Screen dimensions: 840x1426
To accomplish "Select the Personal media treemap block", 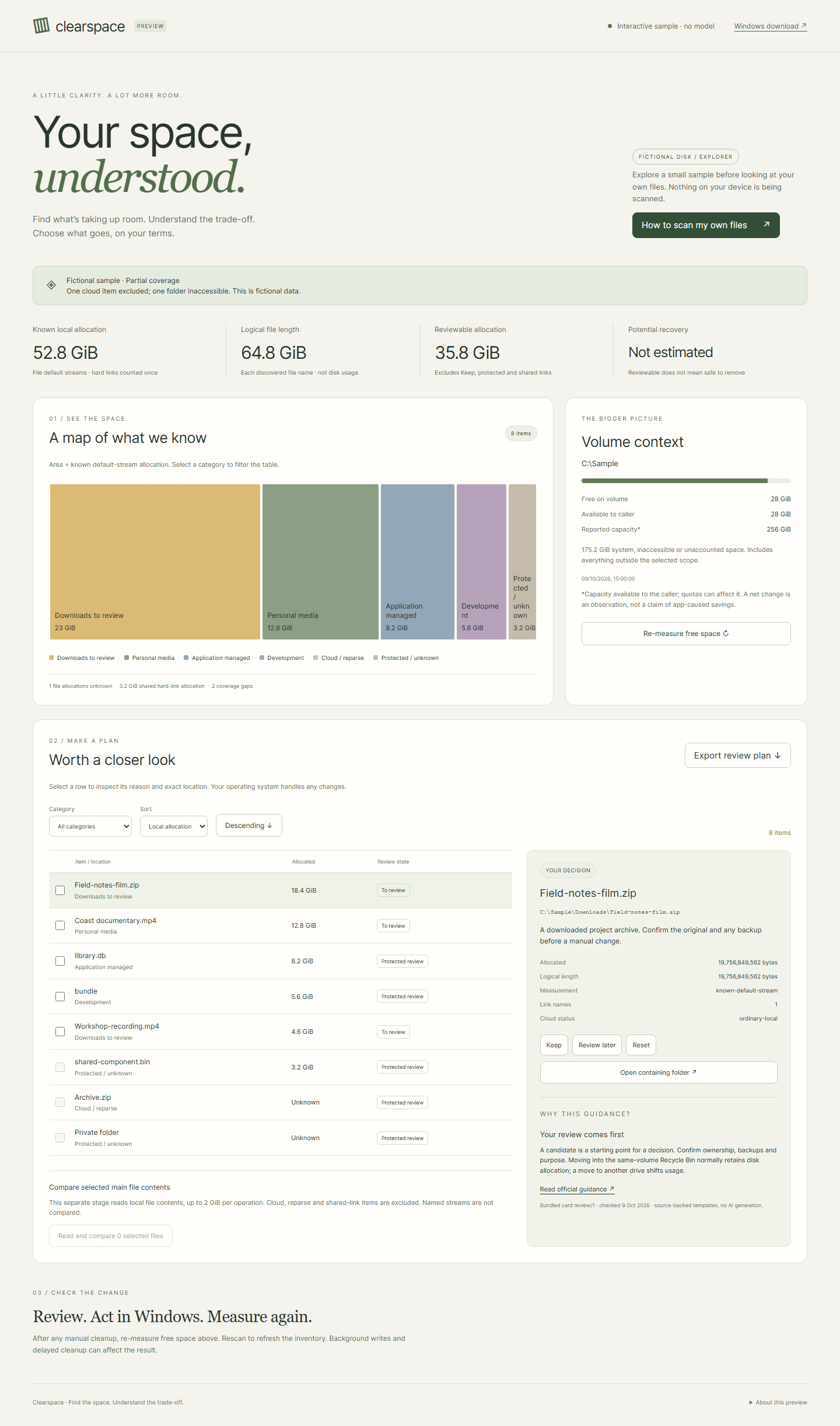I will (x=320, y=562).
